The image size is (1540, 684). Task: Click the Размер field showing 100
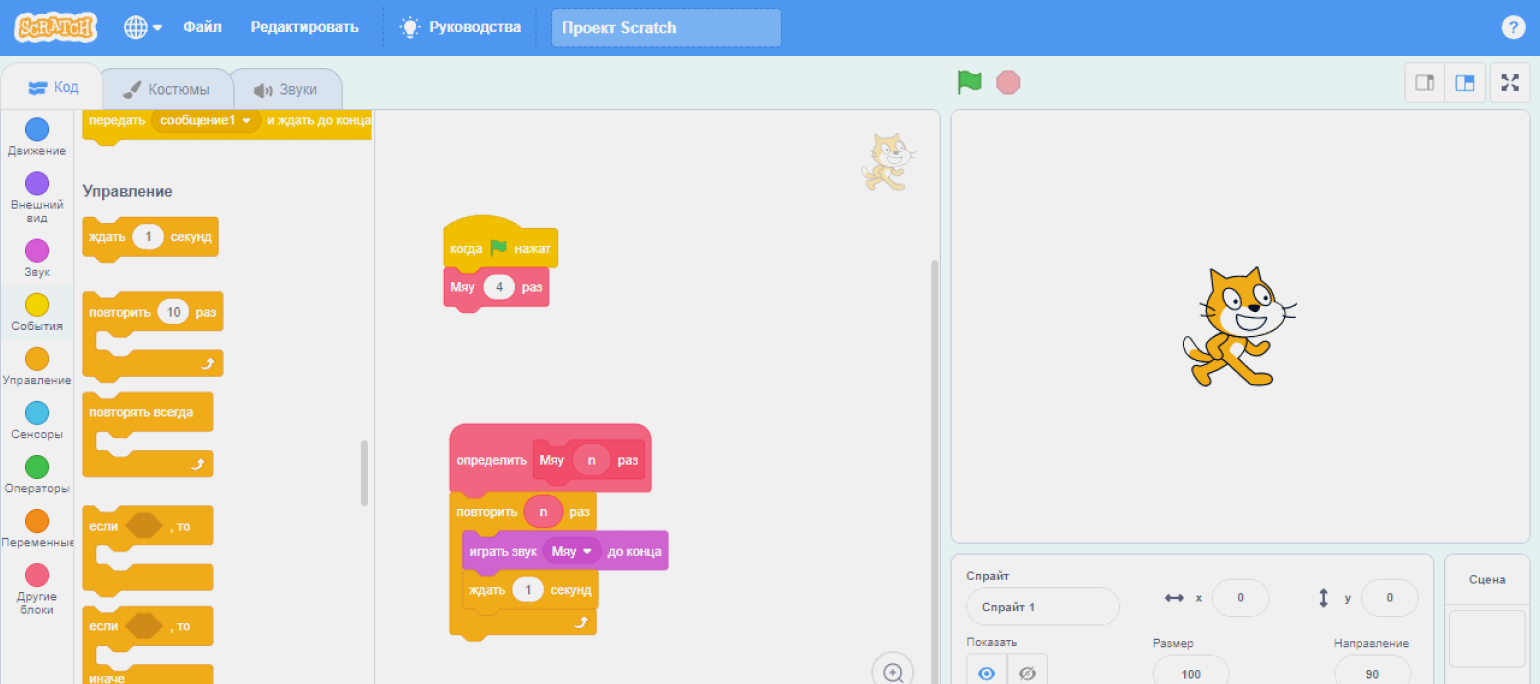tap(1191, 673)
